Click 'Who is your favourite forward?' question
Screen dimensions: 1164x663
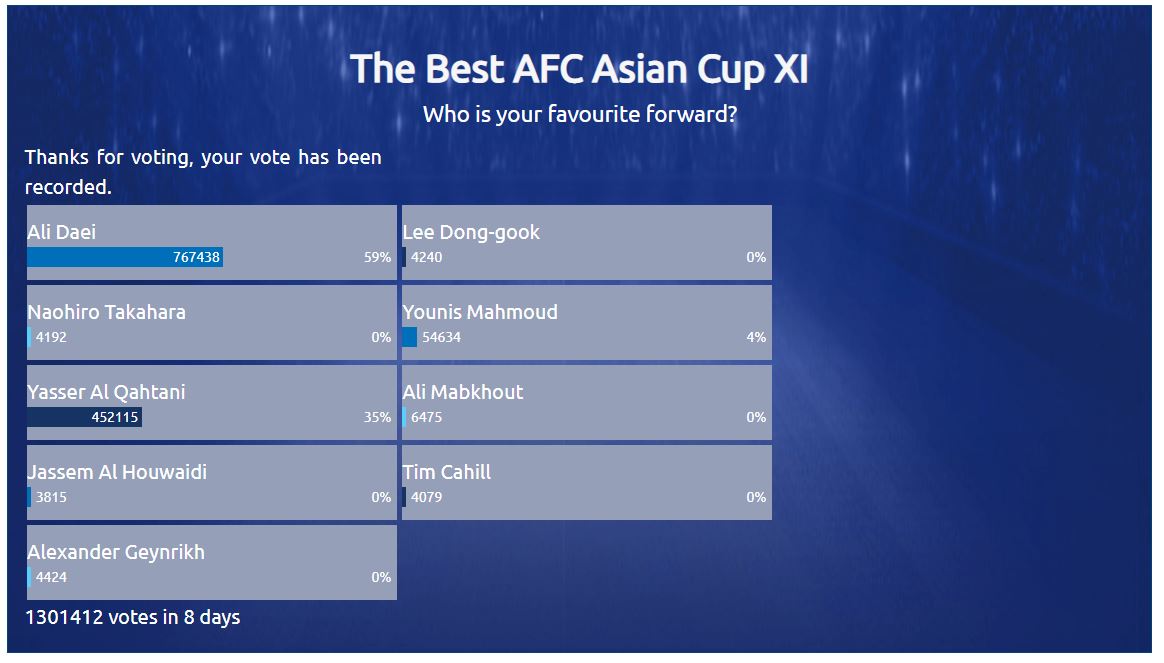coord(580,114)
